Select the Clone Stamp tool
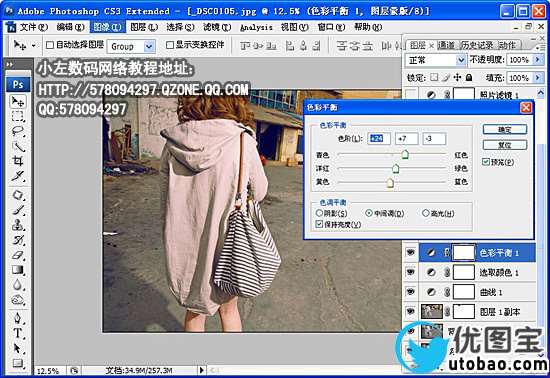Screen dimensions: 550x378 click(x=18, y=224)
